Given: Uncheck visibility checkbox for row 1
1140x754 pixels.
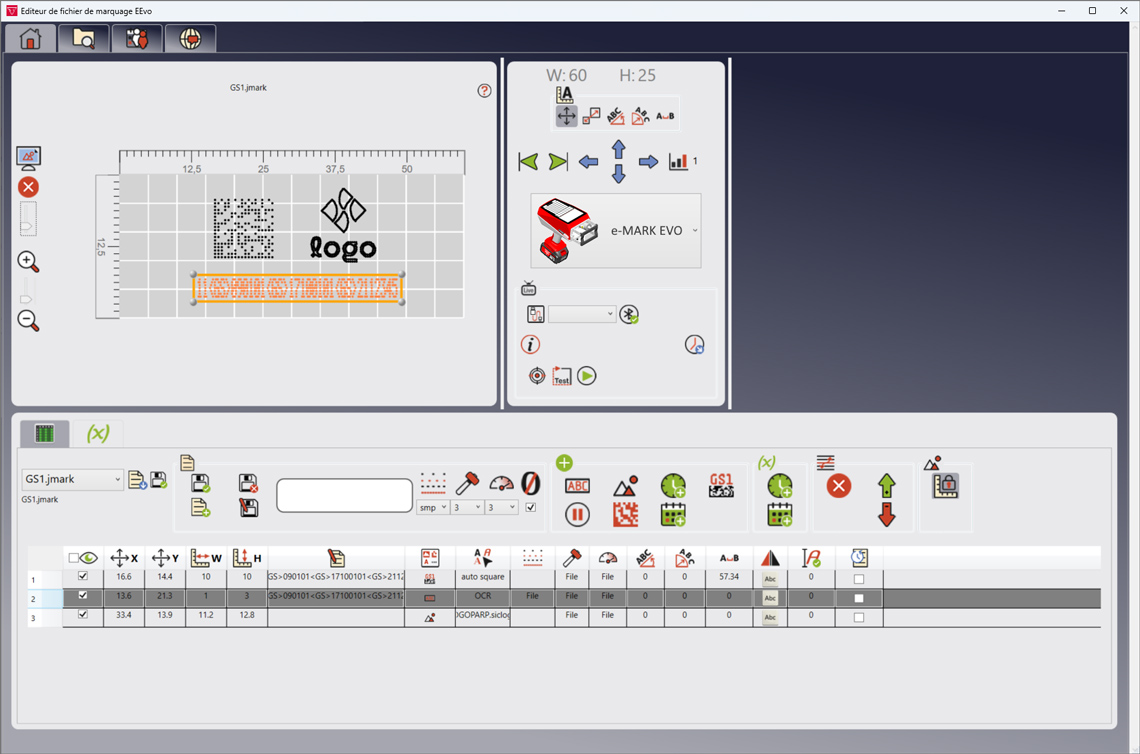Looking at the screenshot, I should pyautogui.click(x=83, y=577).
